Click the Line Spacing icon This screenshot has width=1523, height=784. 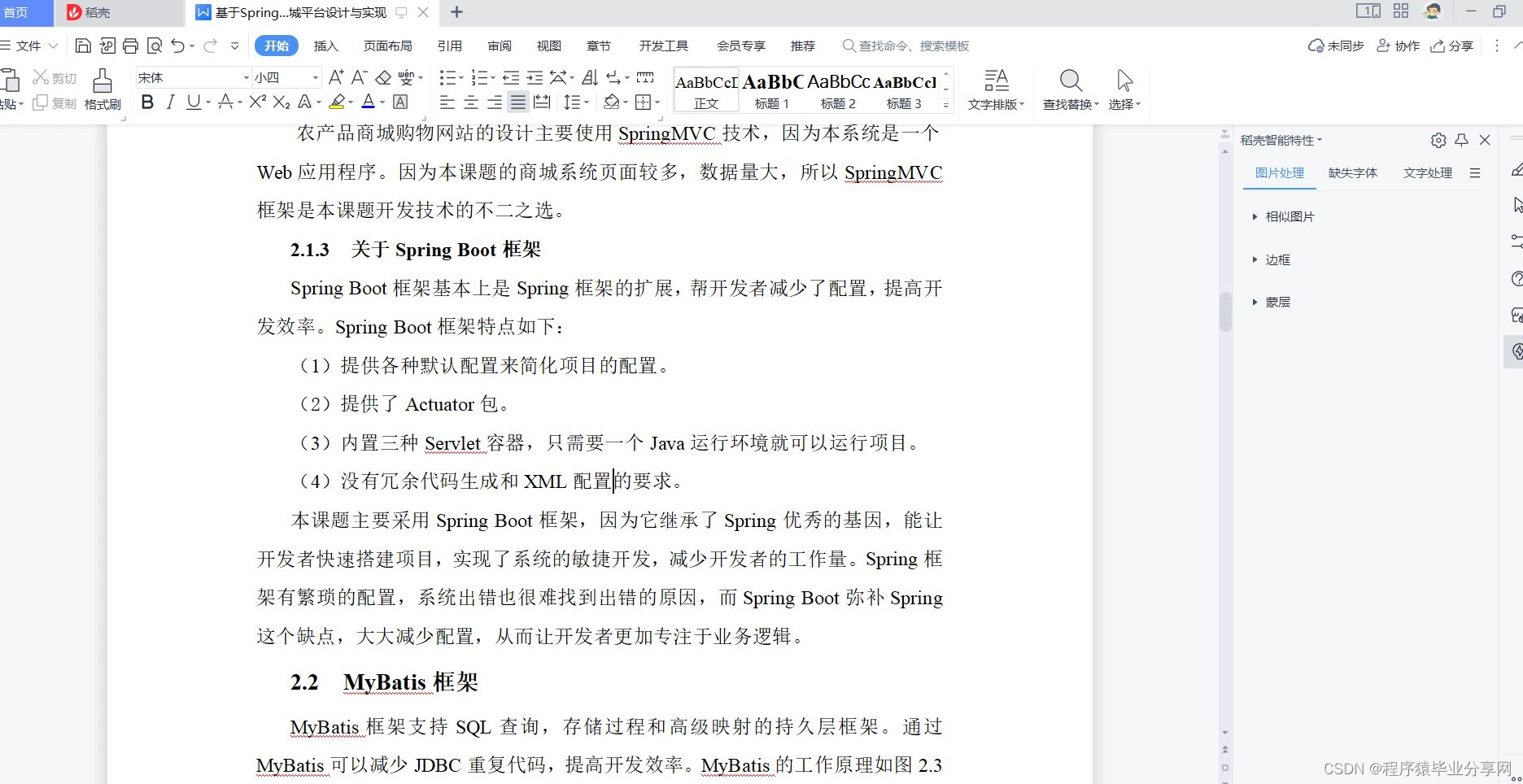(573, 102)
